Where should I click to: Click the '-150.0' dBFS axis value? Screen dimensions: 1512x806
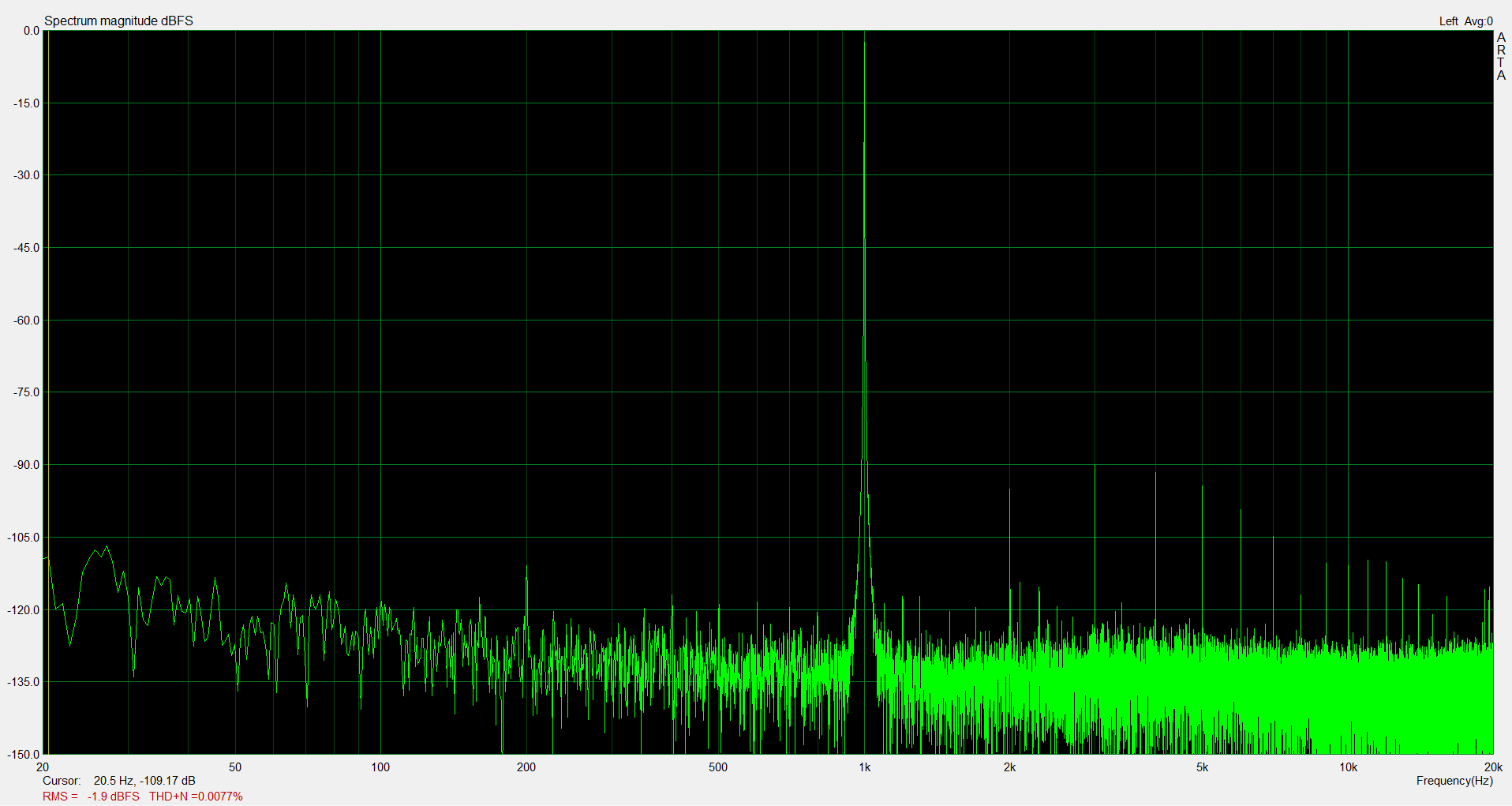click(24, 755)
